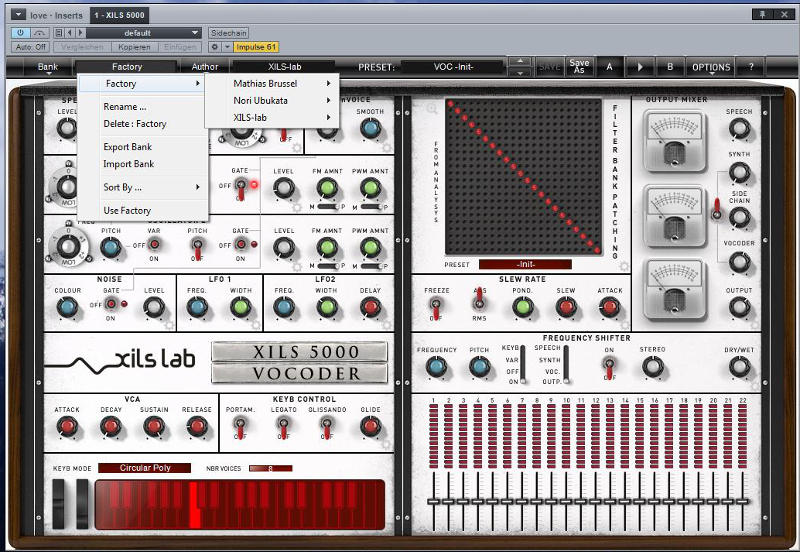Click the Kopieren button
The height and width of the screenshot is (552, 800).
tap(134, 47)
